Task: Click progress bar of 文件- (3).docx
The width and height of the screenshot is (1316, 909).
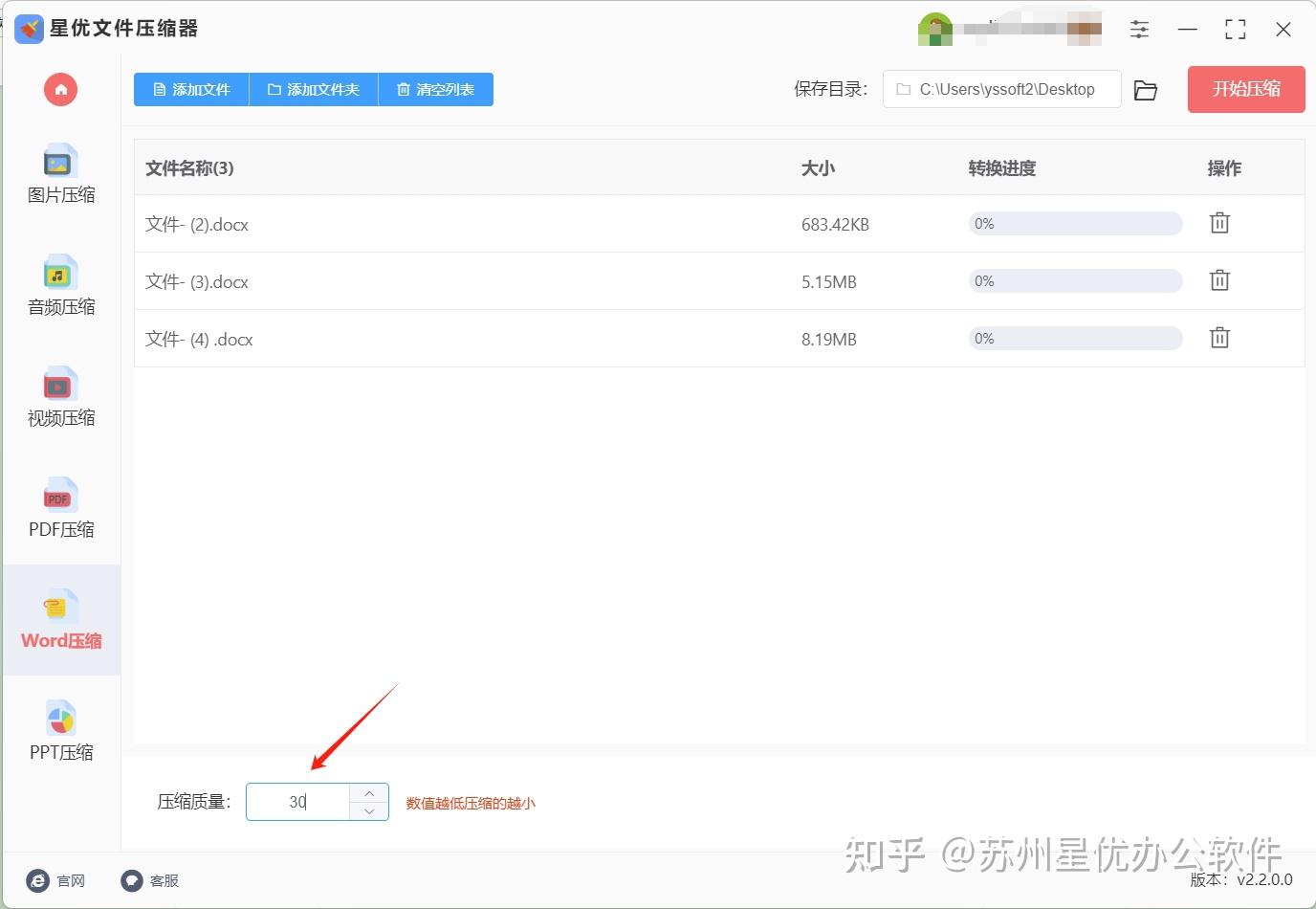Action: [x=1075, y=281]
